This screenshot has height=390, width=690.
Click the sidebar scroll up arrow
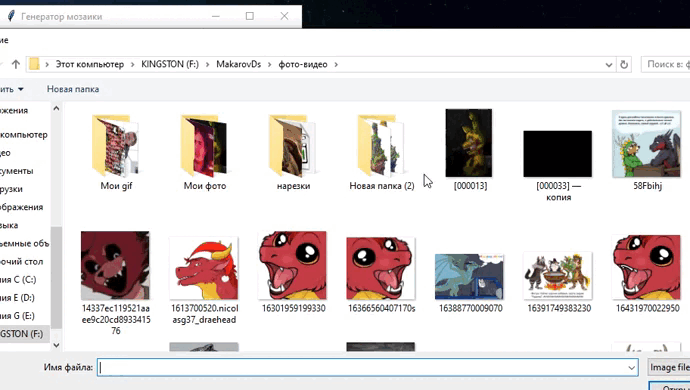[56, 108]
